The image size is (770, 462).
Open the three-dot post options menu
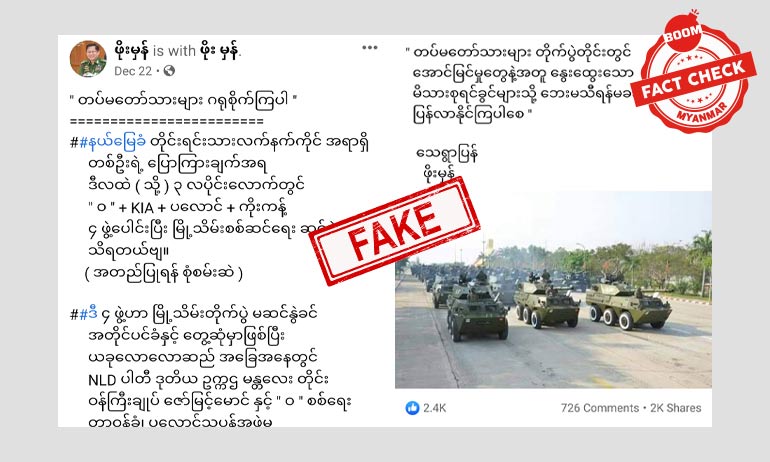[x=369, y=48]
